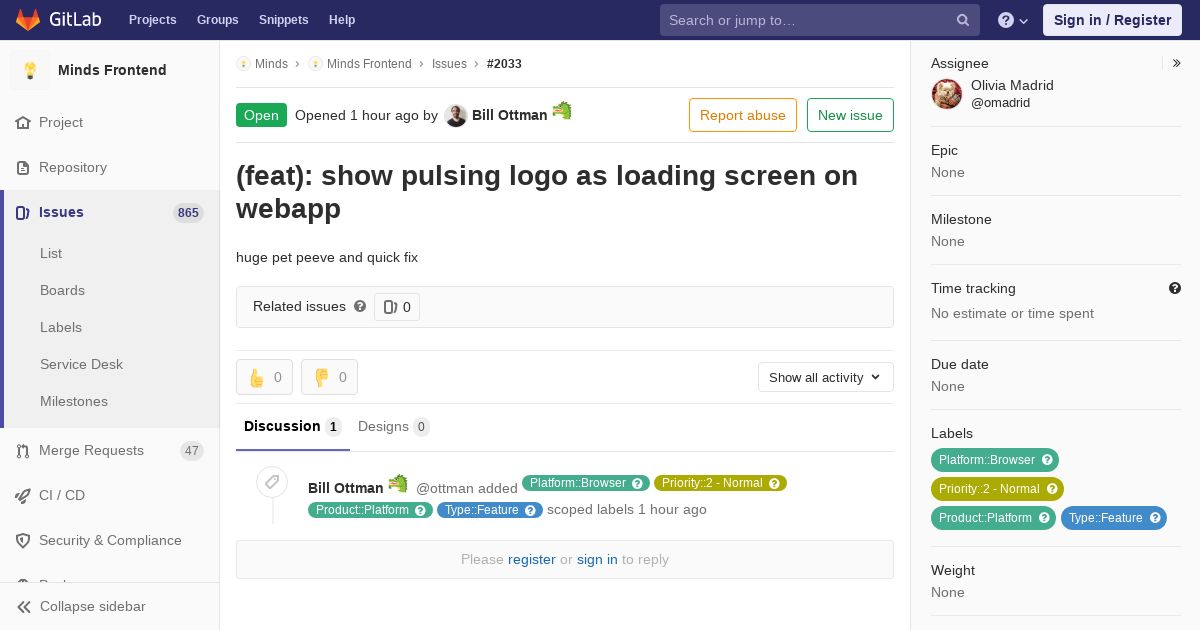
Task: Open the Projects menu in top bar
Action: pyautogui.click(x=153, y=20)
